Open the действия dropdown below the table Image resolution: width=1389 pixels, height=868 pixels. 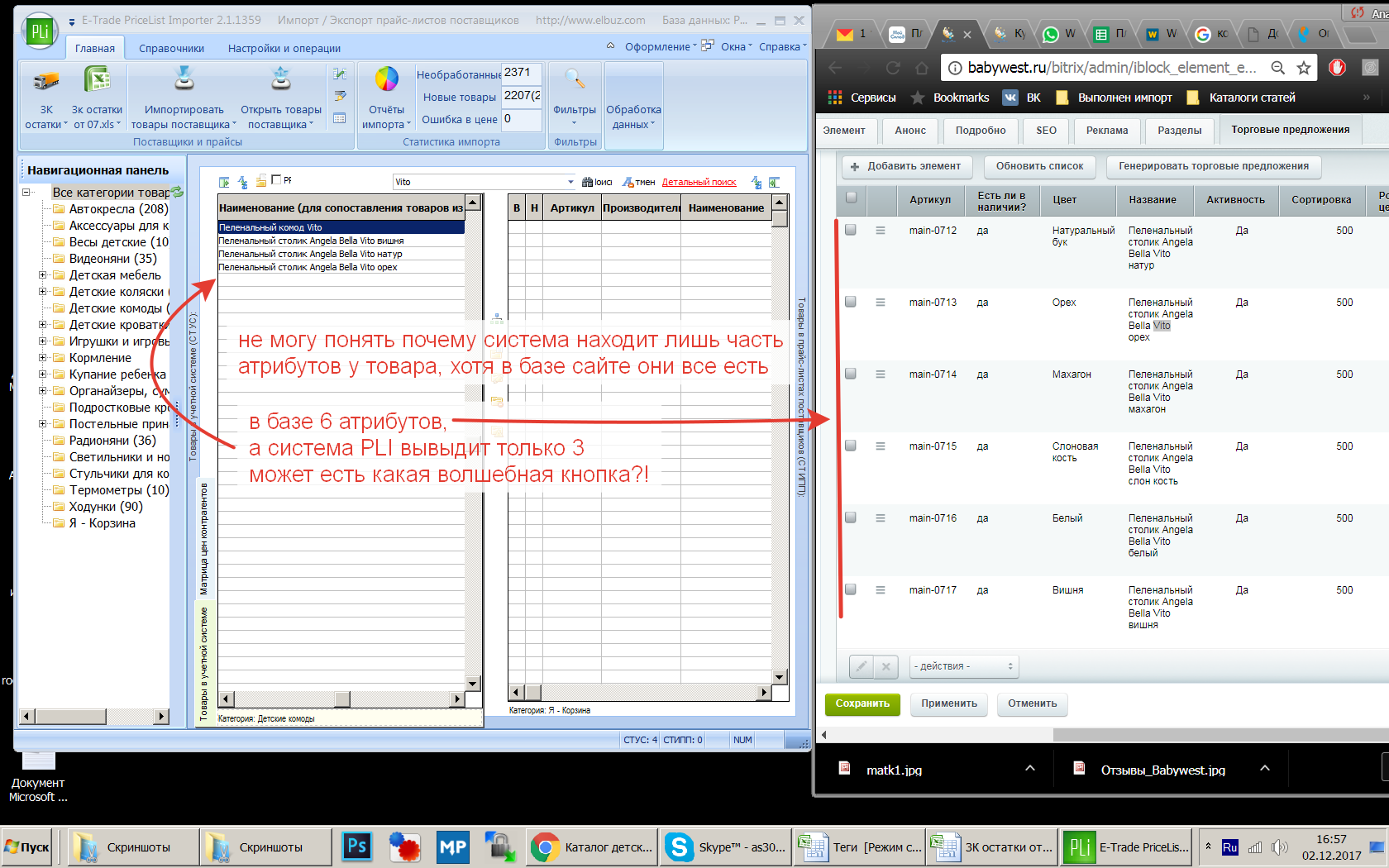(x=964, y=666)
